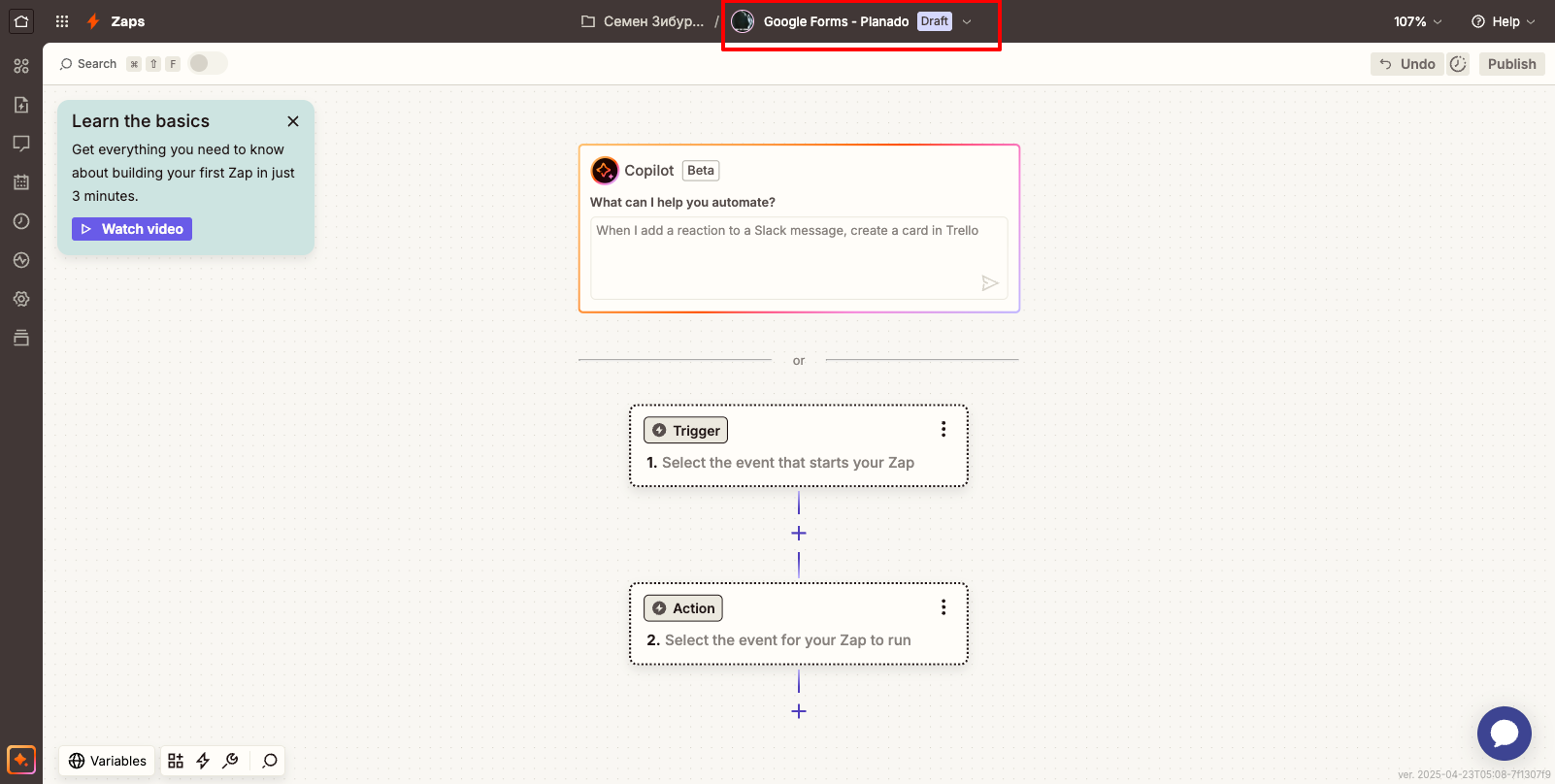The image size is (1555, 784).
Task: Click the wrench tool icon in bottom toolbar
Action: click(x=230, y=761)
